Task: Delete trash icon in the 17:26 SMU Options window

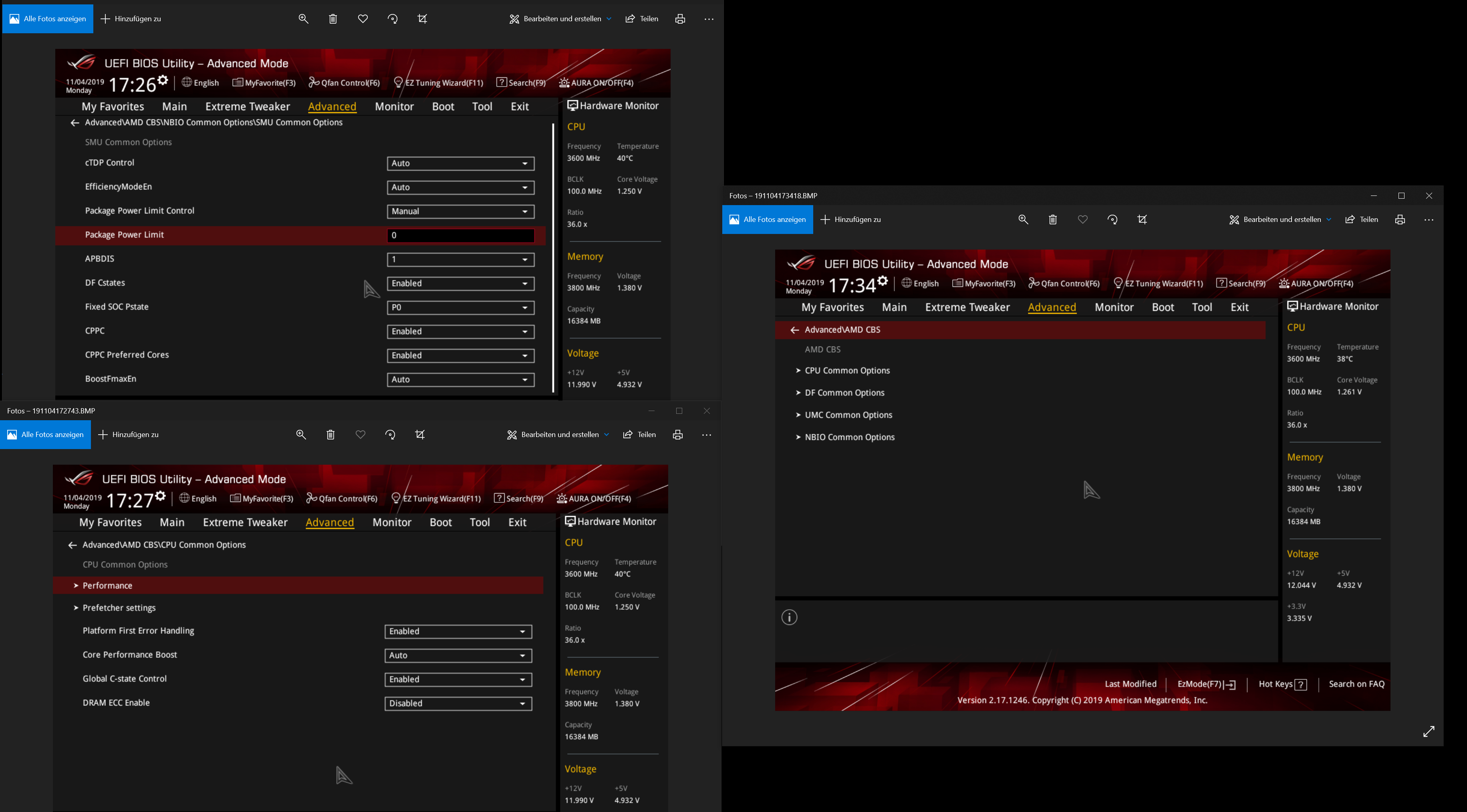Action: pyautogui.click(x=333, y=19)
